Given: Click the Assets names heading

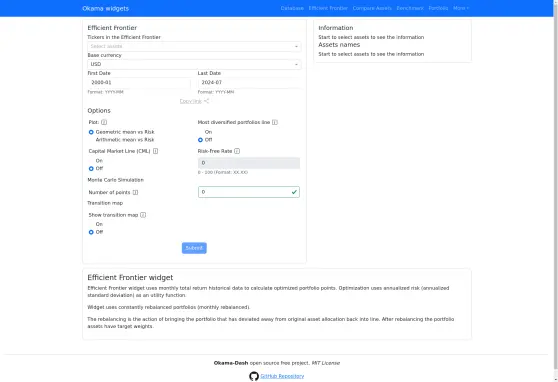Looking at the screenshot, I should [x=339, y=45].
